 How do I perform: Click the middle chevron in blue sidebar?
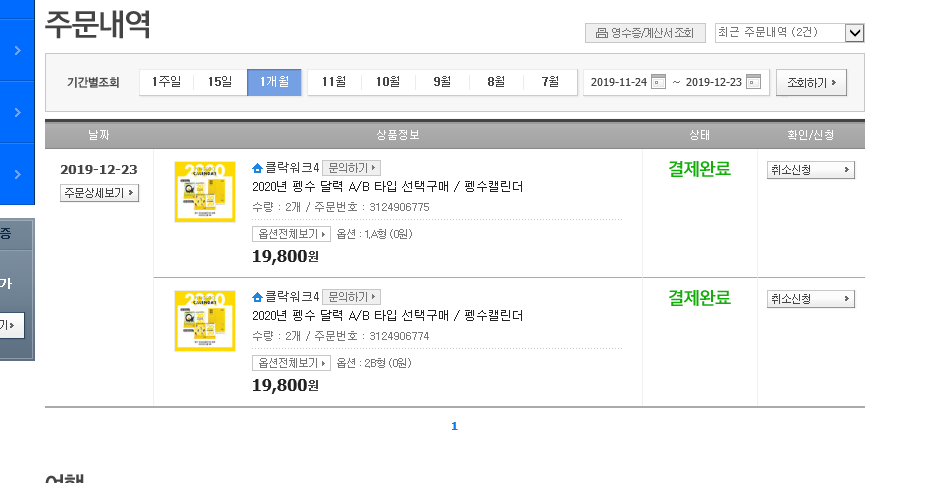coord(18,112)
